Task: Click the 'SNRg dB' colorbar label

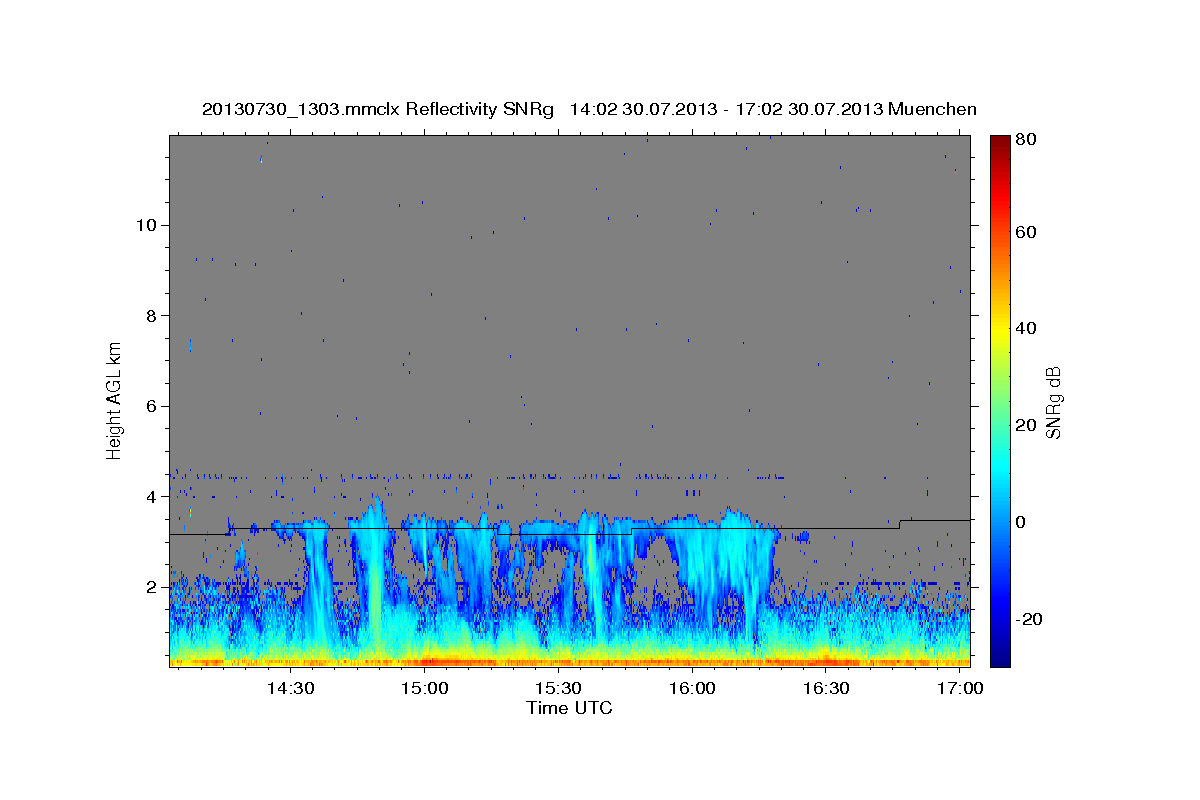Action: [x=1053, y=402]
